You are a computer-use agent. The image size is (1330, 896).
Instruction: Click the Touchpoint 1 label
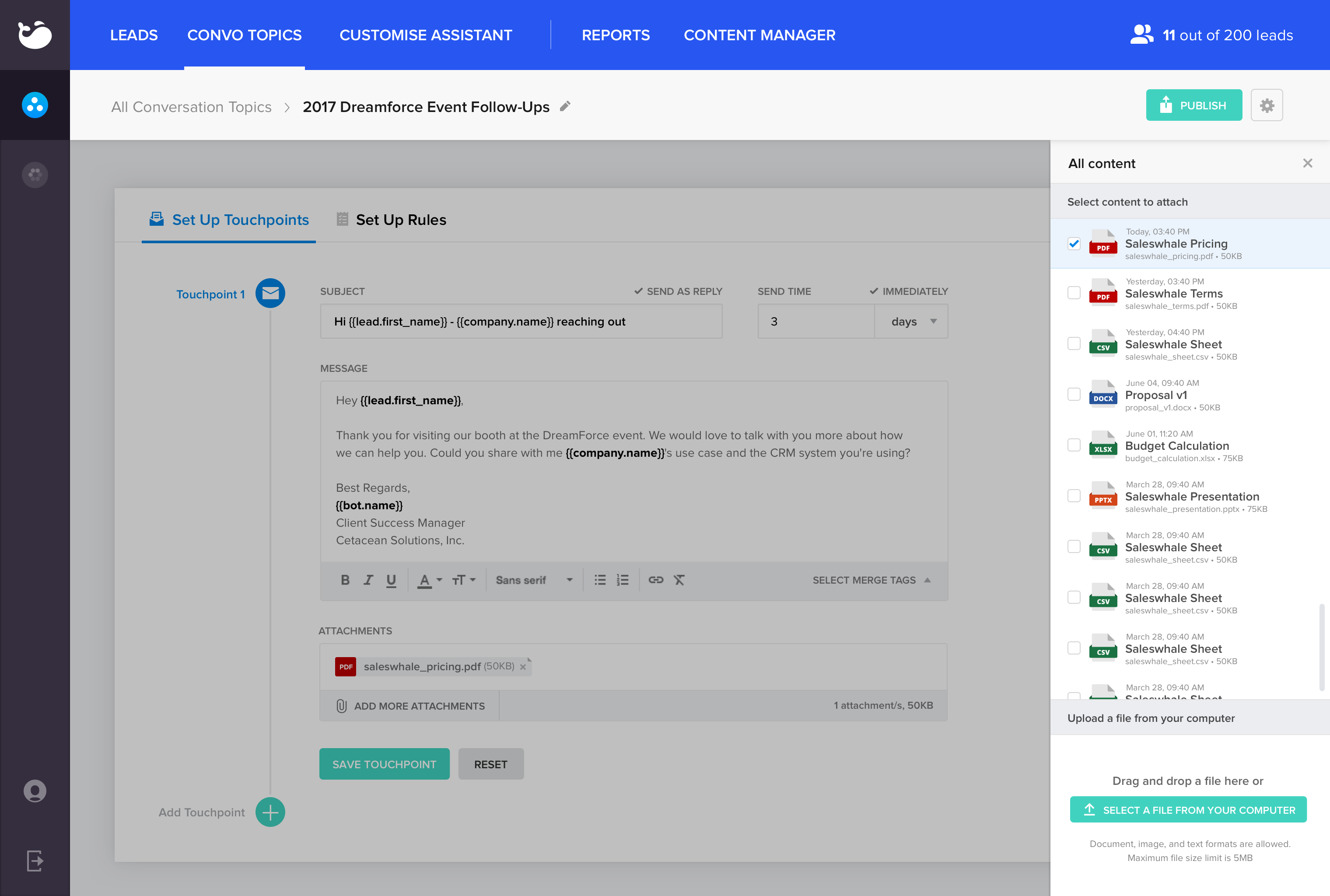[210, 294]
